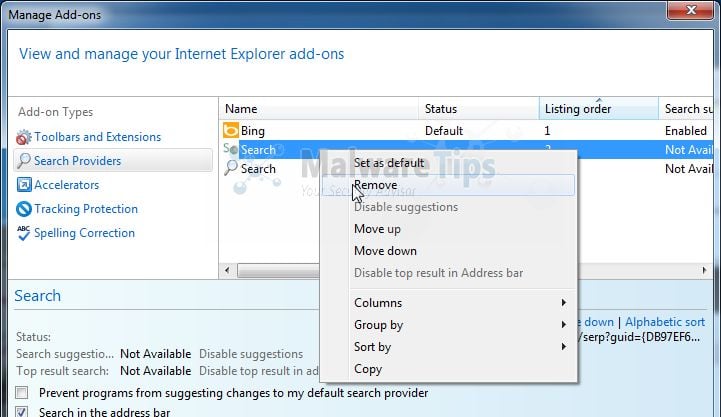The width and height of the screenshot is (721, 417).
Task: Click the magnifier icon of unselected Search row
Action: coord(231,168)
